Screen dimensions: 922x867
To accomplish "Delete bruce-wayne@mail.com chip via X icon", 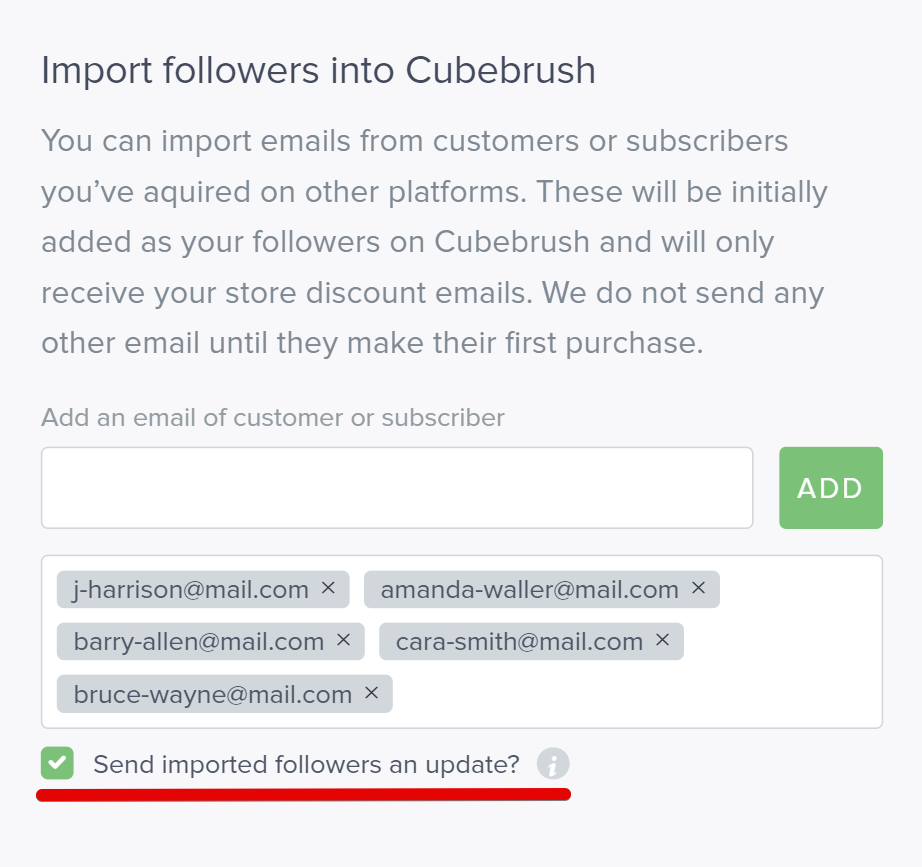I will pyautogui.click(x=371, y=693).
